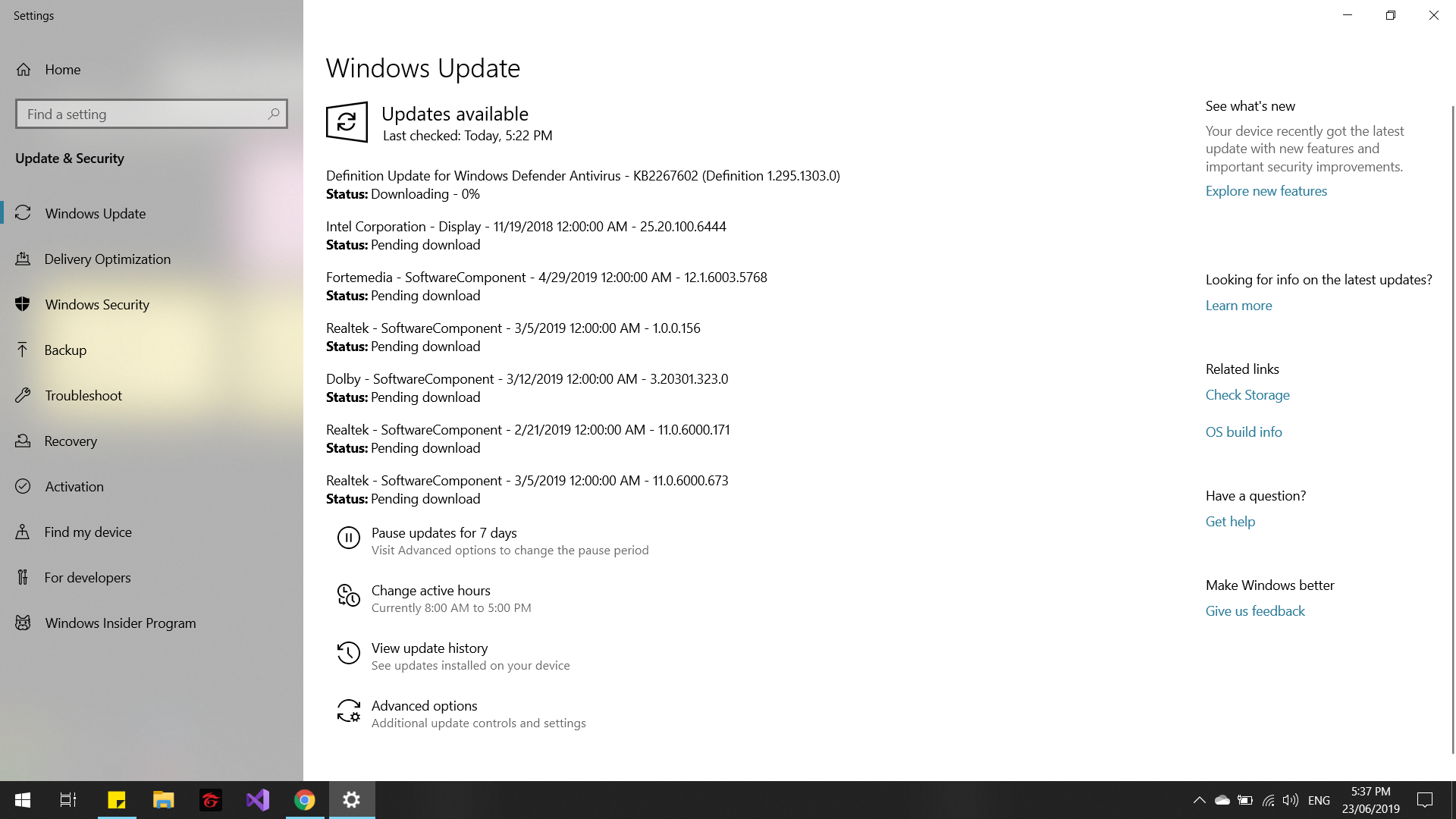This screenshot has height=819, width=1456.
Task: Click Change active hours text
Action: point(431,591)
